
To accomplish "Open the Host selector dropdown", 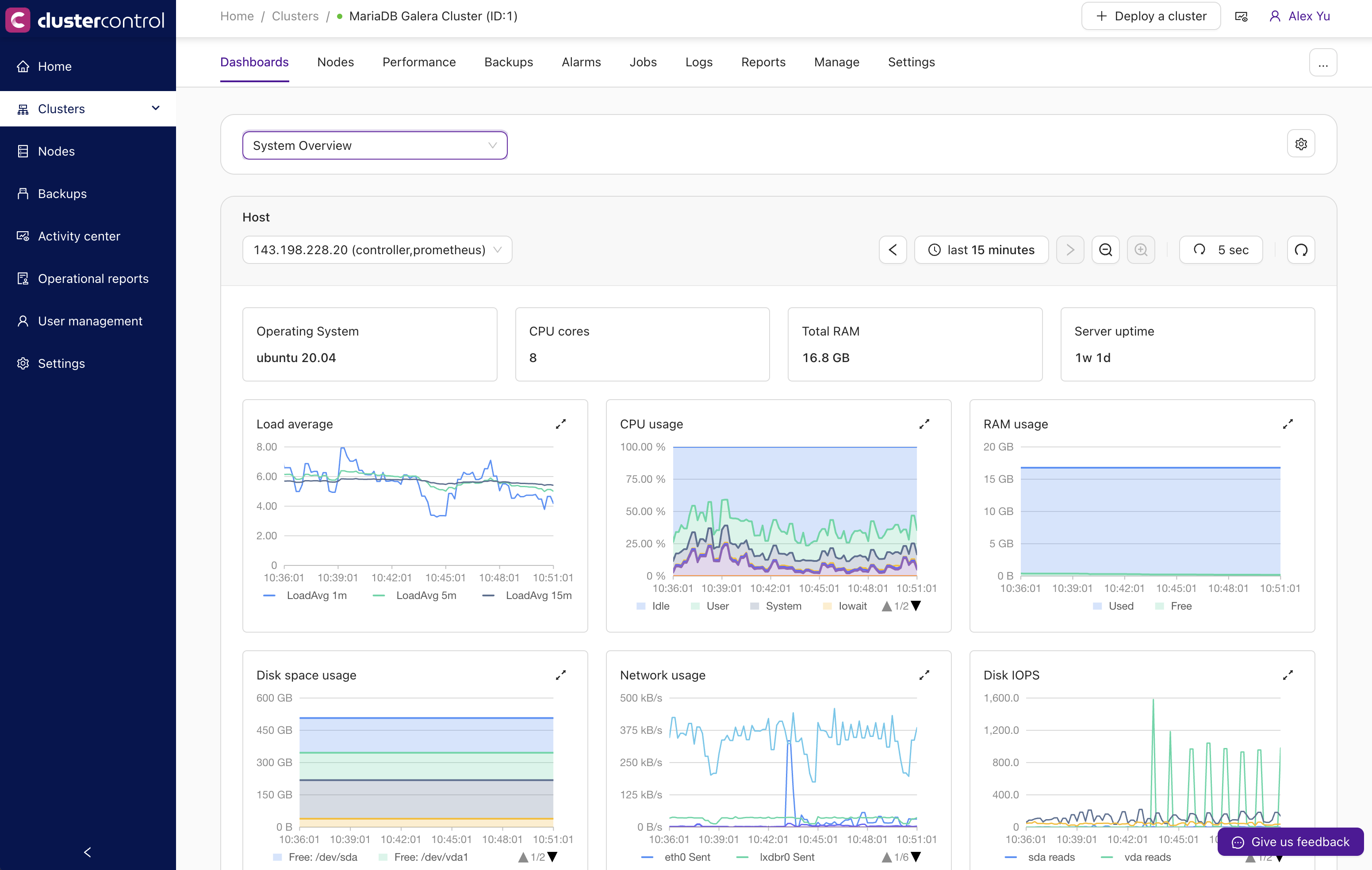I will coord(377,250).
